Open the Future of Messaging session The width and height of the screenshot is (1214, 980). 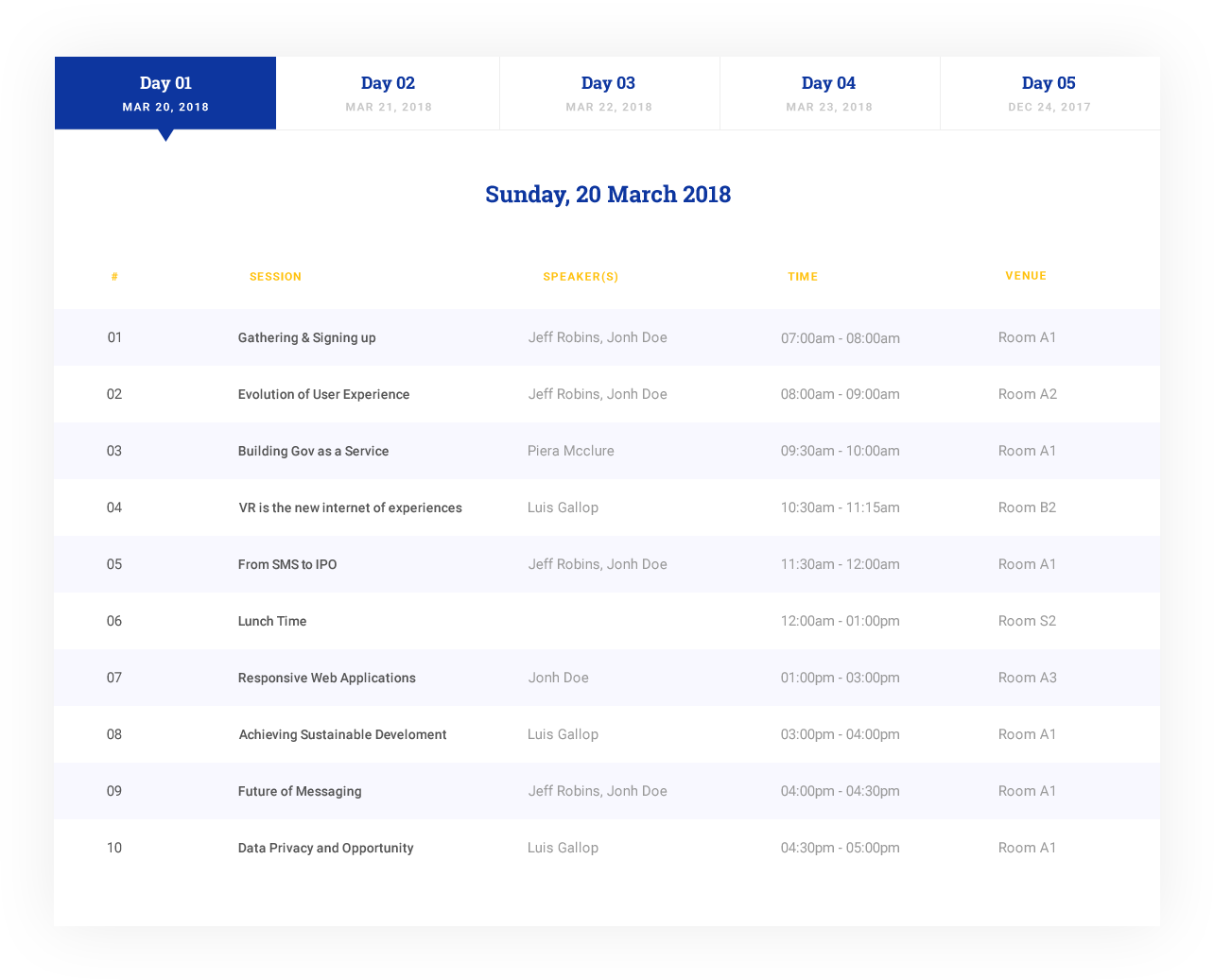[300, 791]
